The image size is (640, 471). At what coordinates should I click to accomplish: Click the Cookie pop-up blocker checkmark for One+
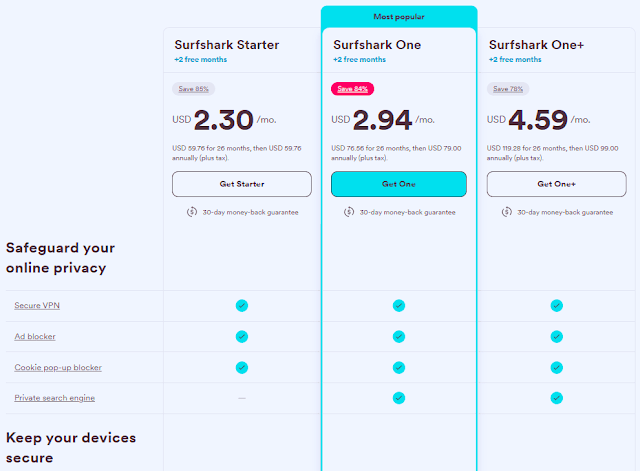(556, 367)
